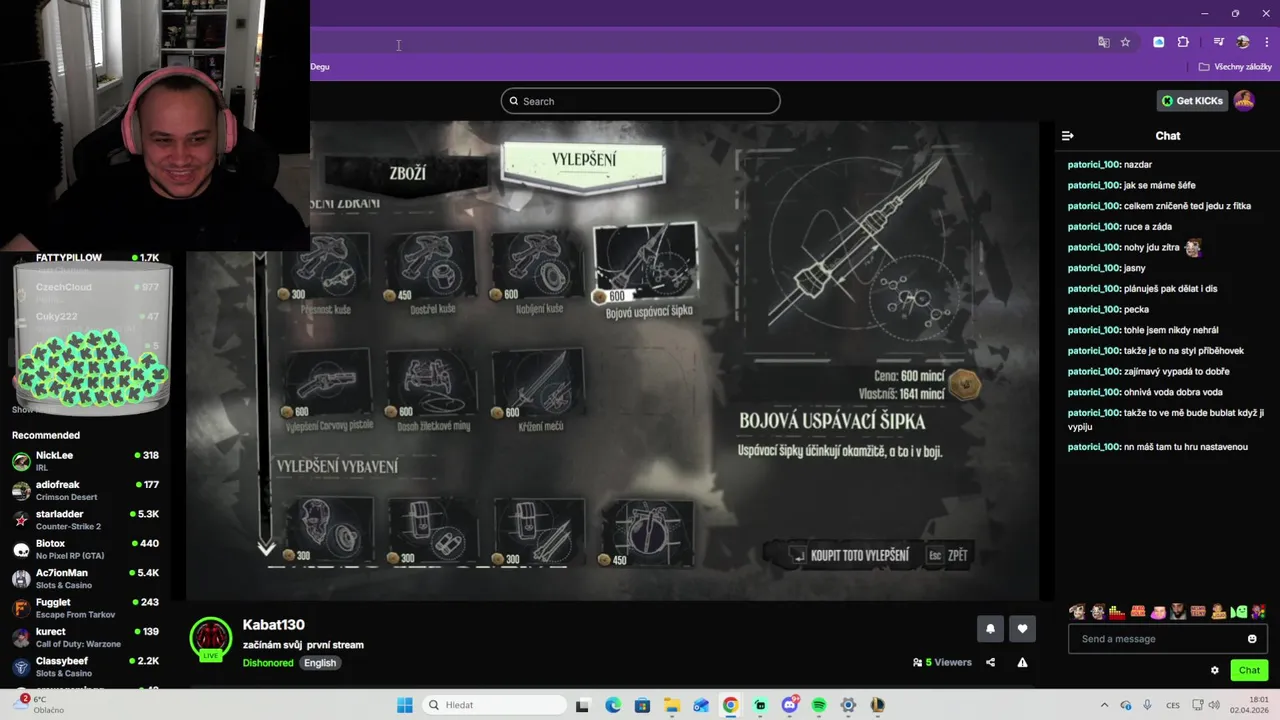Click the green ghost emote in quick emotes
Viewport: 1280px width, 720px height.
1240,612
